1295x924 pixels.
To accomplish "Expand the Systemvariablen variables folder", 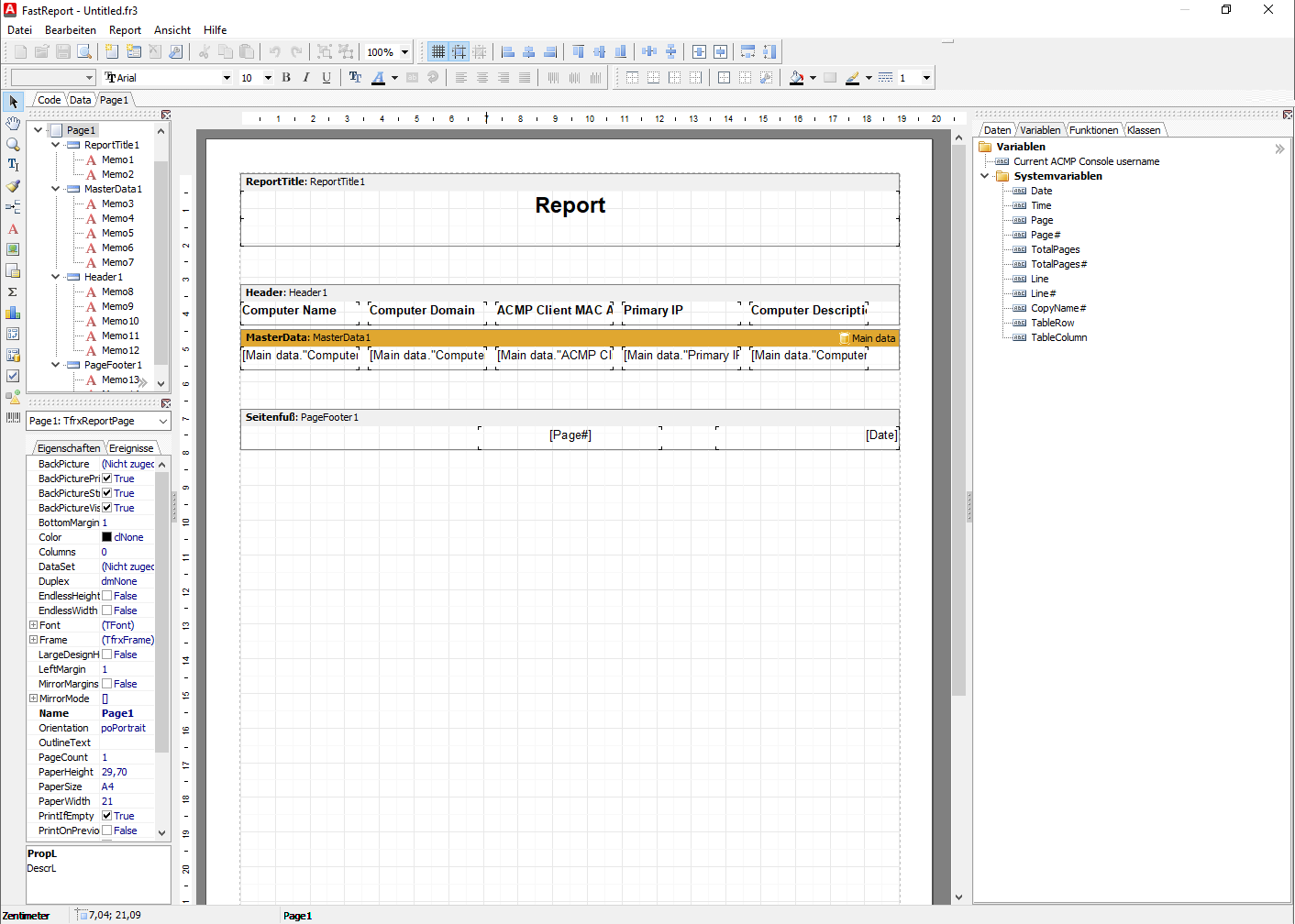I will tap(984, 175).
